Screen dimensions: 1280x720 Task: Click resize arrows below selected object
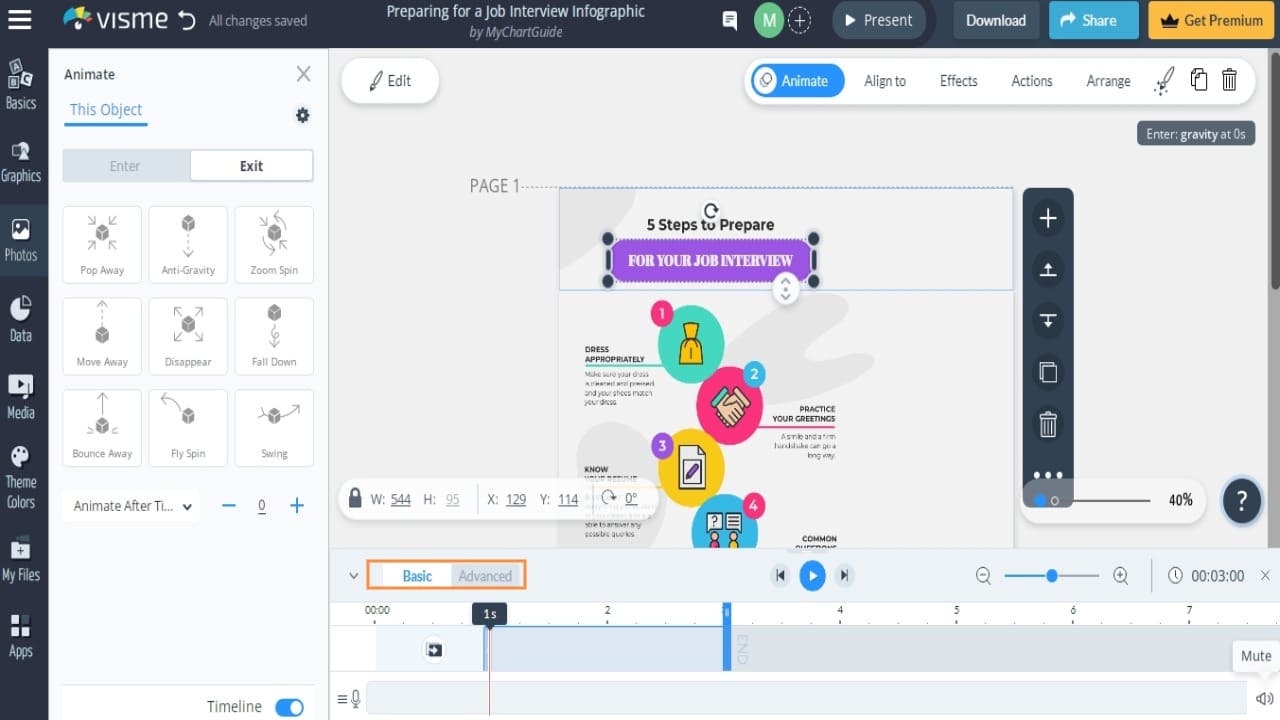[x=785, y=290]
